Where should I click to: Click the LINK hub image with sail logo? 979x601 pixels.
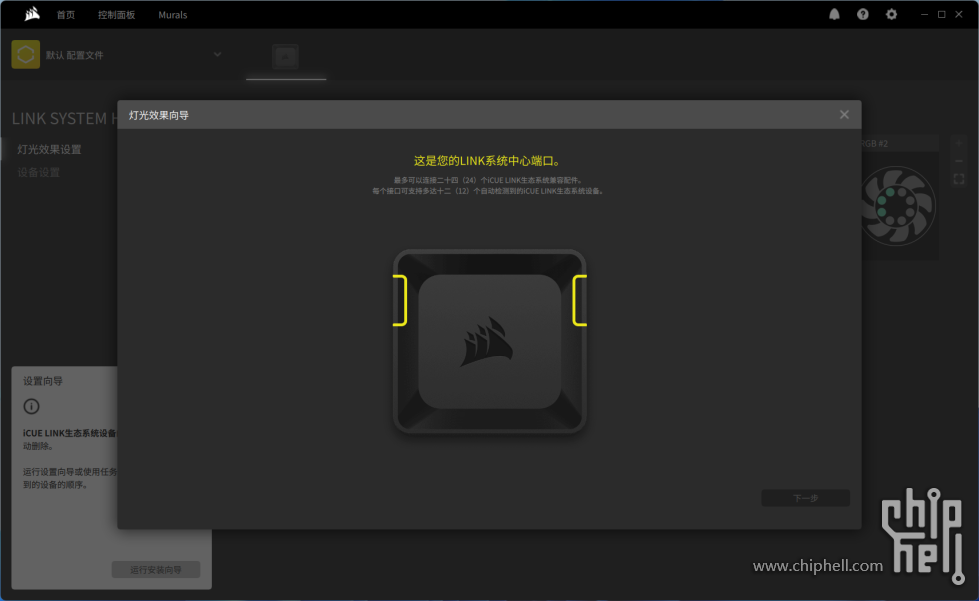[490, 341]
